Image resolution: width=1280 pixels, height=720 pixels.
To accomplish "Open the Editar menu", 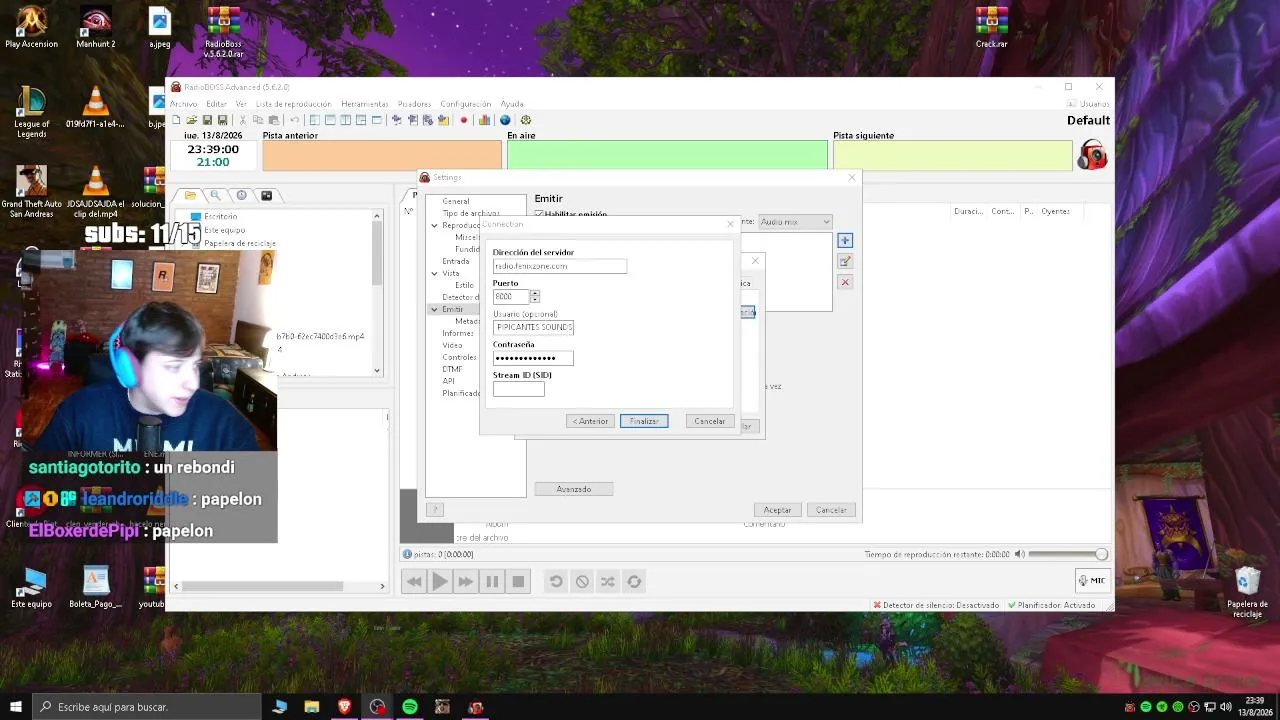I will [216, 104].
